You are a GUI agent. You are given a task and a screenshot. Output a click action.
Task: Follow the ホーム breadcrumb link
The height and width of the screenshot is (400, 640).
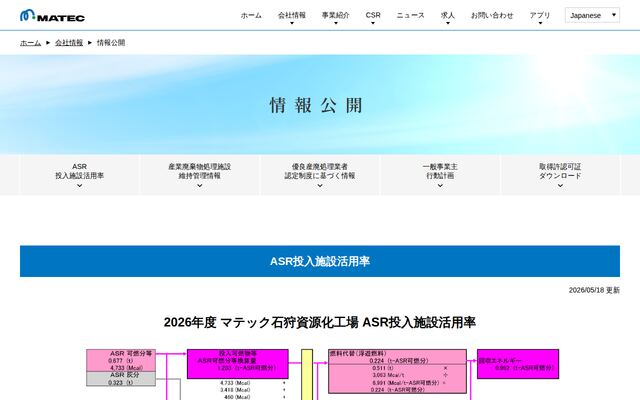(x=31, y=42)
